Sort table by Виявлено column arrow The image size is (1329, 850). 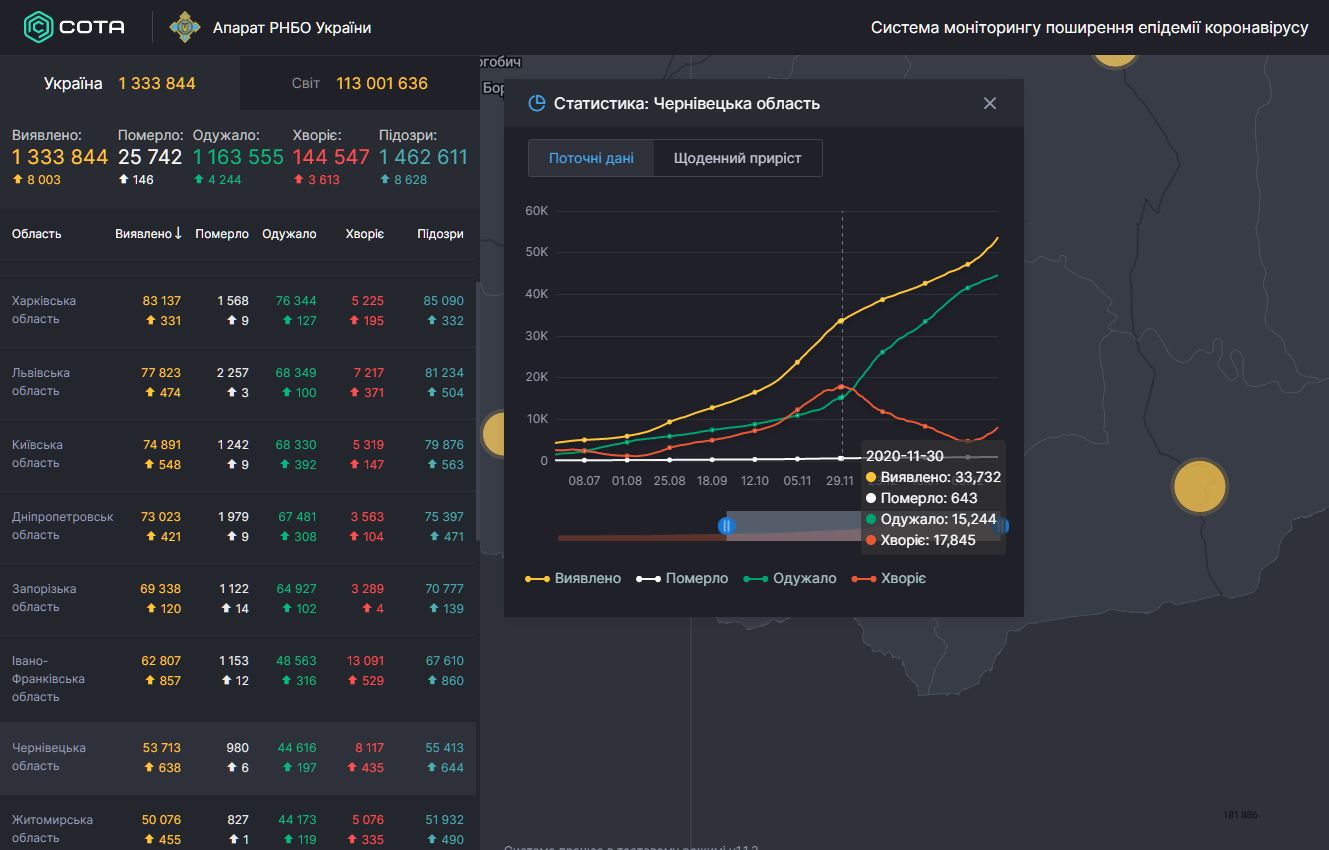pos(178,234)
